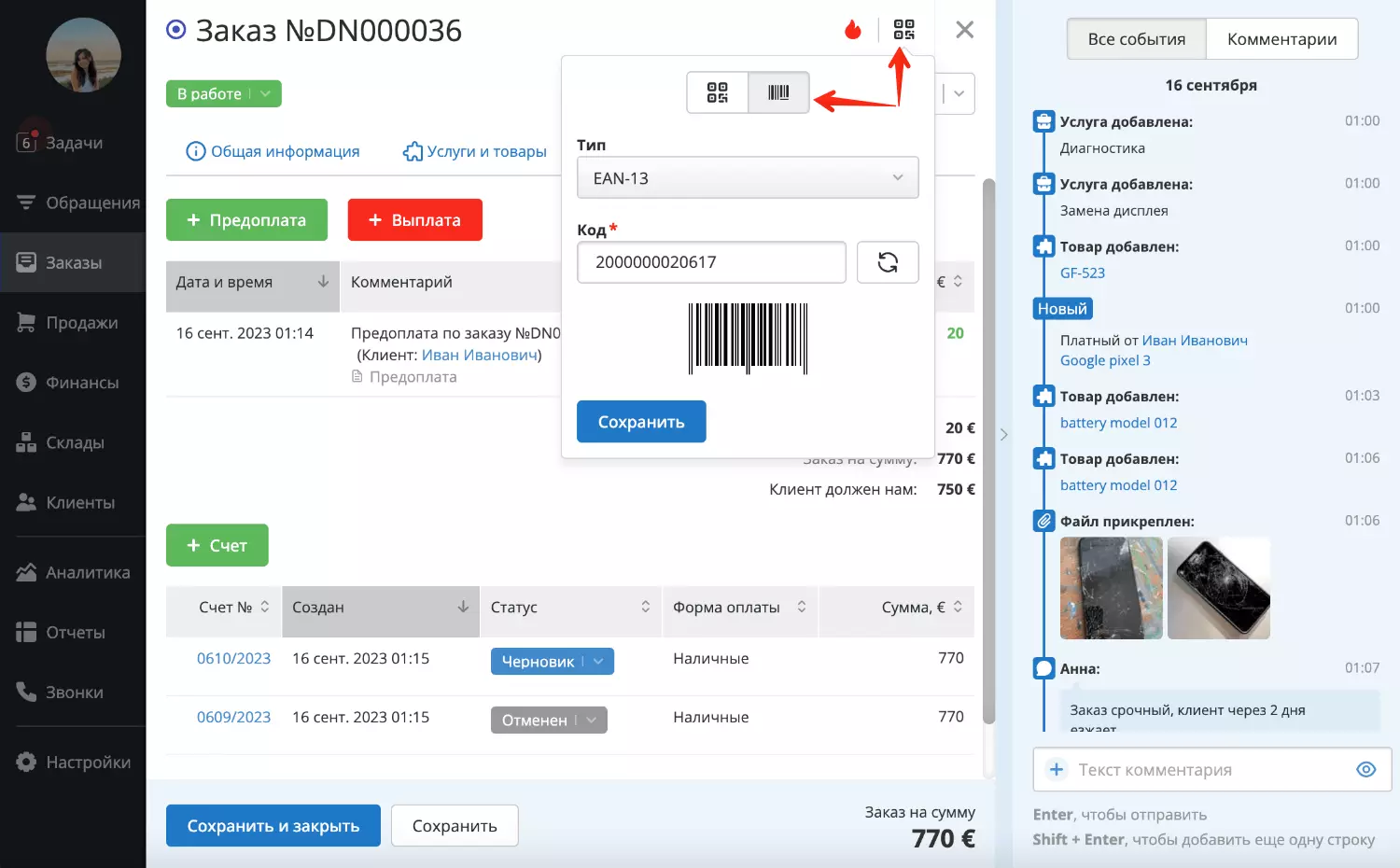Click the white Сохранить button at bottom
The width and height of the screenshot is (1400, 868).
coord(455,825)
